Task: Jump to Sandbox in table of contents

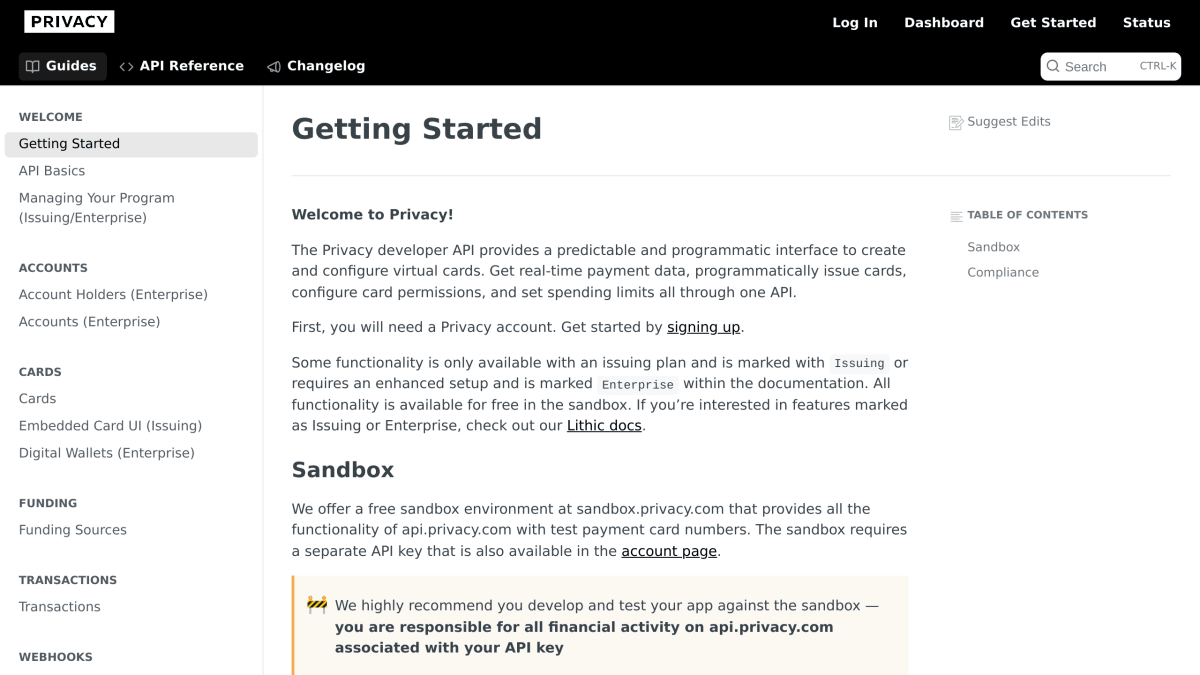Action: coord(993,247)
